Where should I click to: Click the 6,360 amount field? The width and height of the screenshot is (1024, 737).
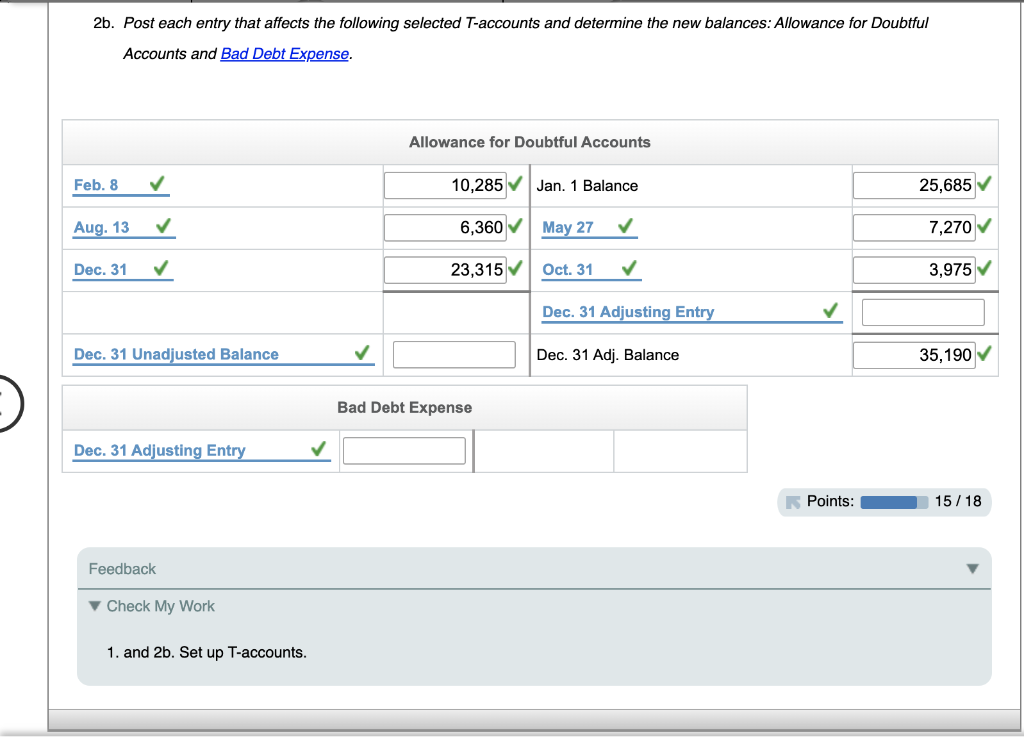445,227
